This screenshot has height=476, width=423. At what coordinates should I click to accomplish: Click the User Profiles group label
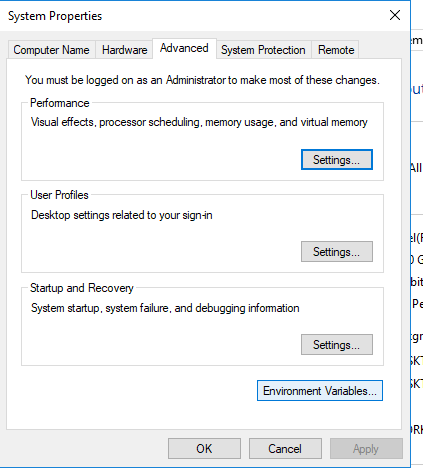pos(59,195)
